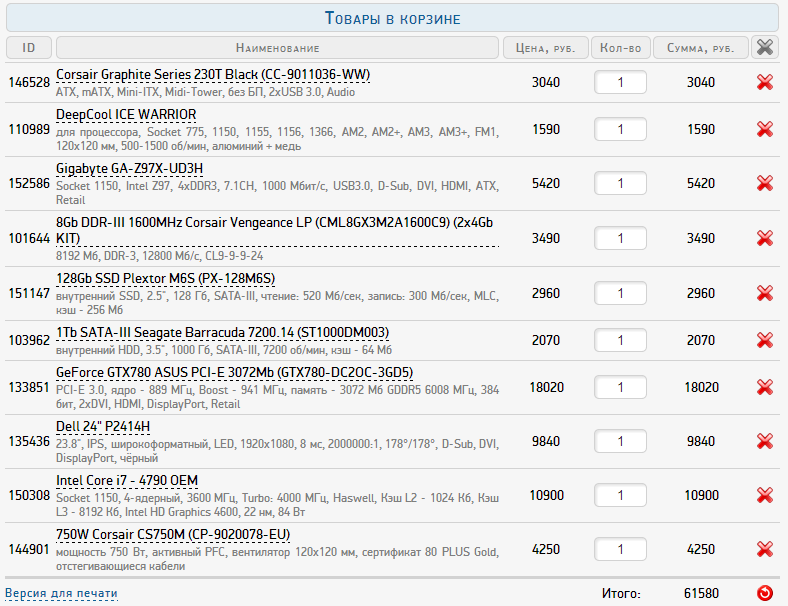
Task: Click the Итого: label
Action: [x=621, y=594]
